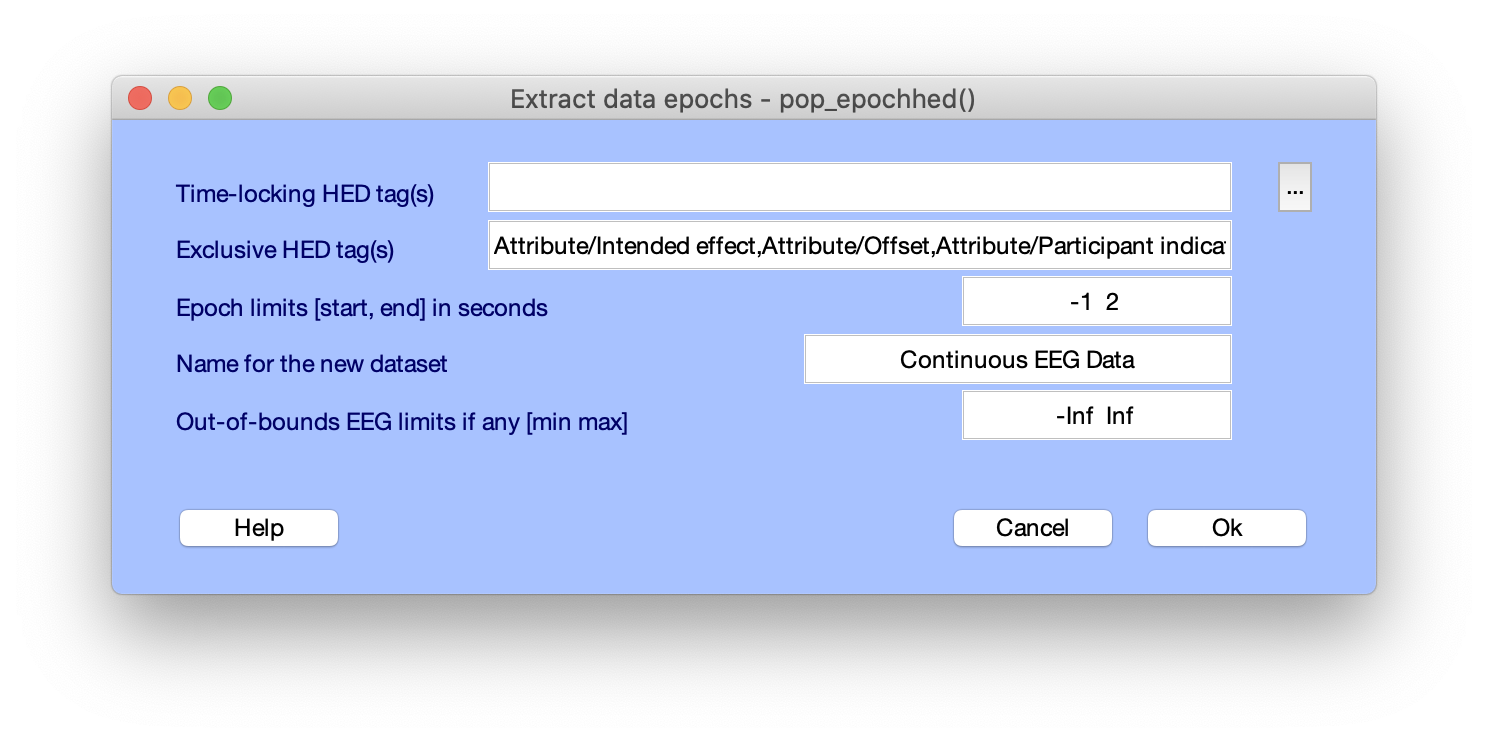The image size is (1488, 742).
Task: Open the Help for pop_epochhed
Action: coord(259,528)
